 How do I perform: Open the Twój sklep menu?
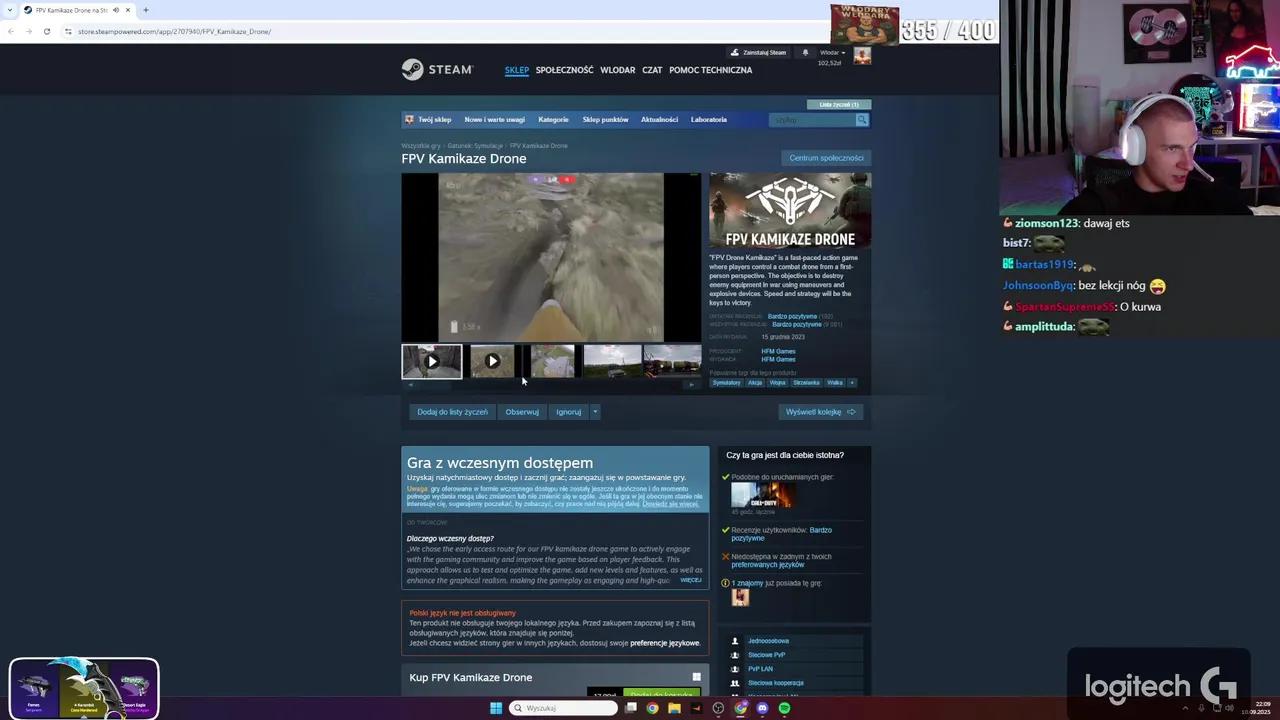pos(435,120)
